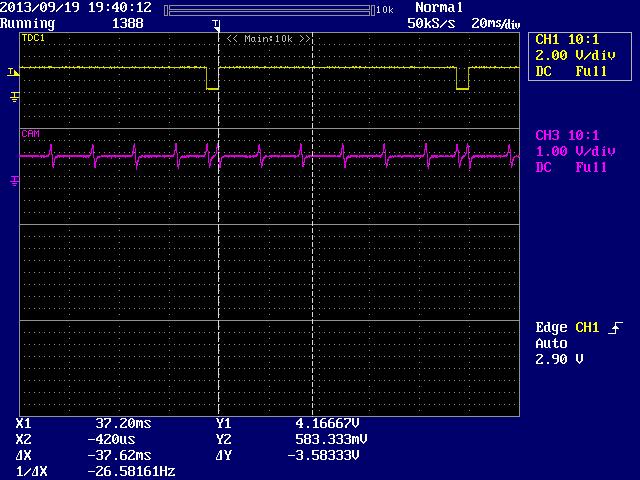Click the 10k memory length label
The height and width of the screenshot is (480, 640).
(384, 10)
